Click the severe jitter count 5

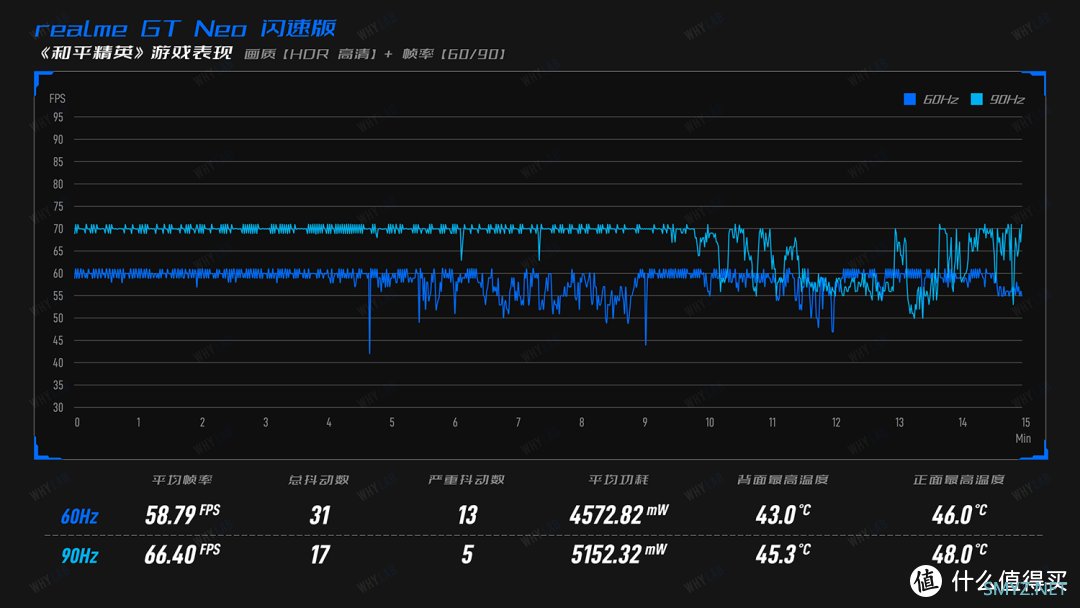click(x=468, y=555)
